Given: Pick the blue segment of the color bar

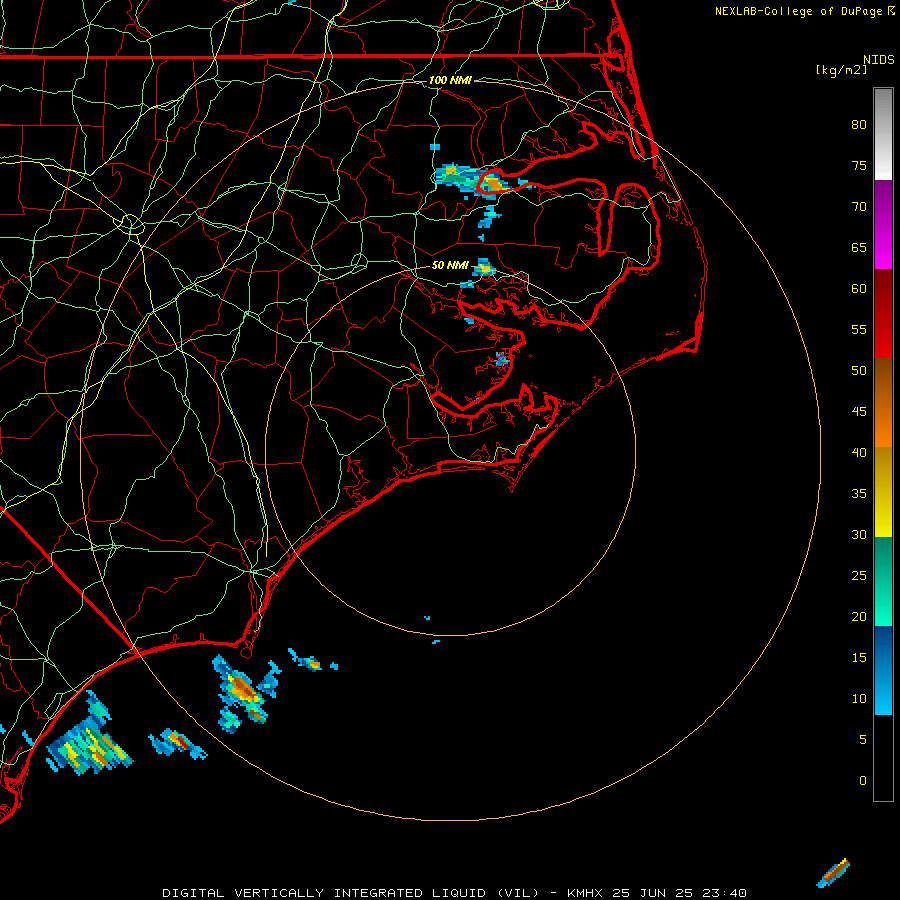Looking at the screenshot, I should click(883, 670).
